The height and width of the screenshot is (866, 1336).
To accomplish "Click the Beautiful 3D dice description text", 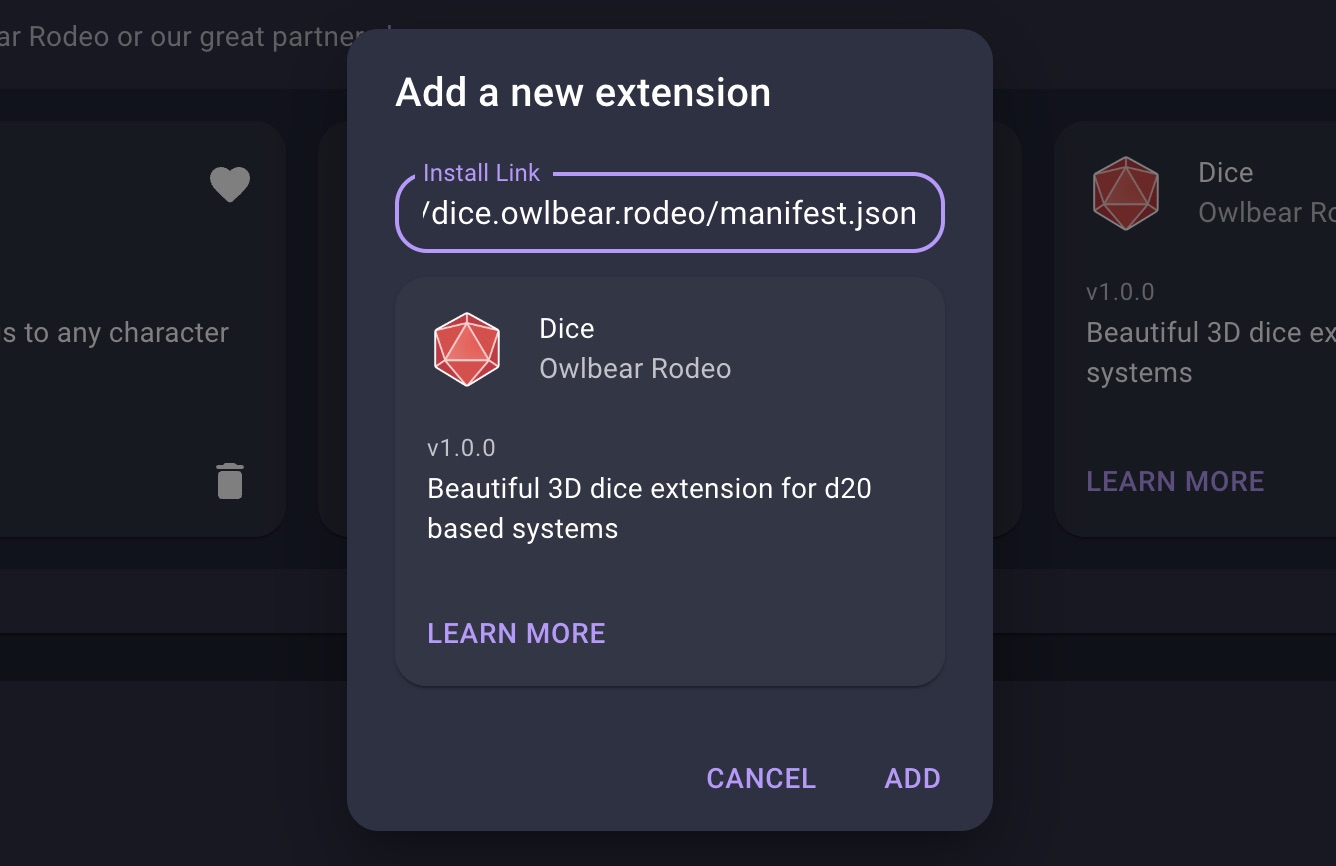I will tap(648, 508).
